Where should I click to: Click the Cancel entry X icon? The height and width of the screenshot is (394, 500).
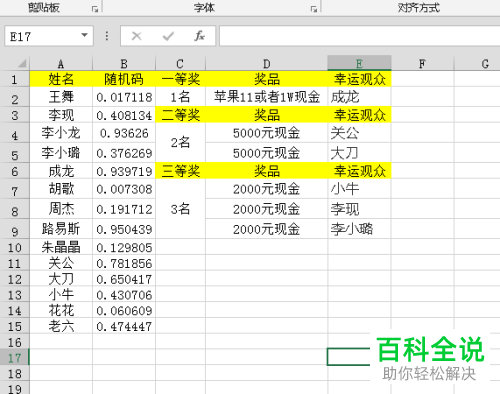136,36
